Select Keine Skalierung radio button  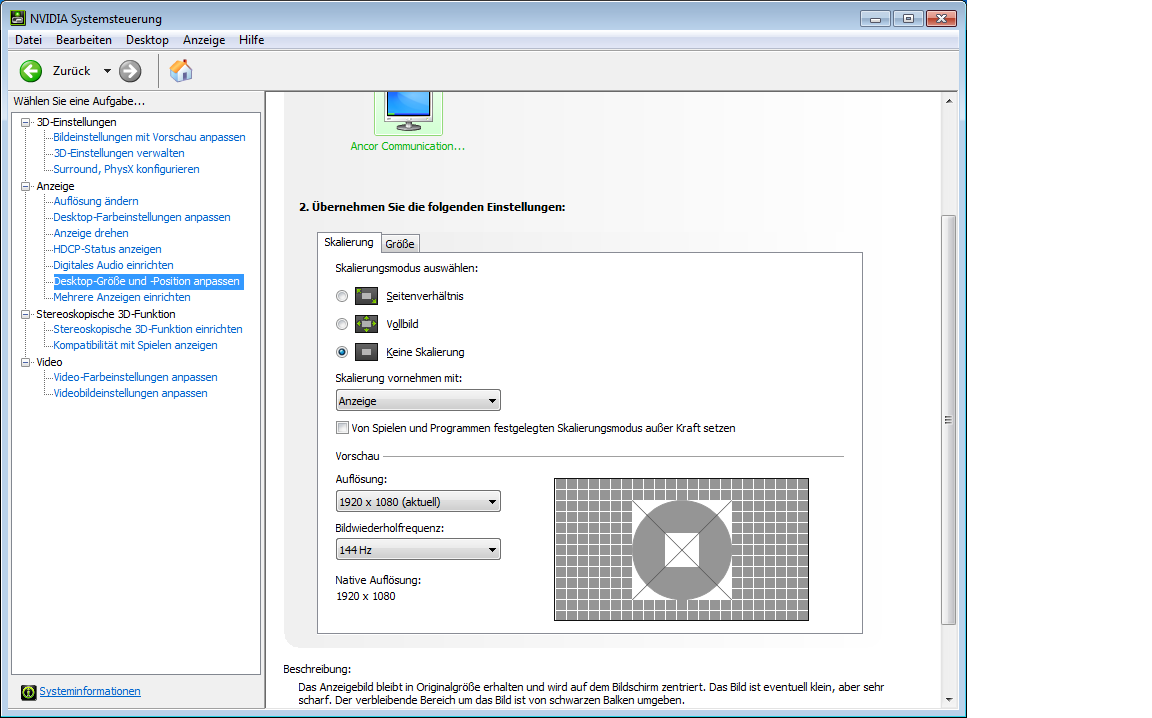pyautogui.click(x=342, y=352)
